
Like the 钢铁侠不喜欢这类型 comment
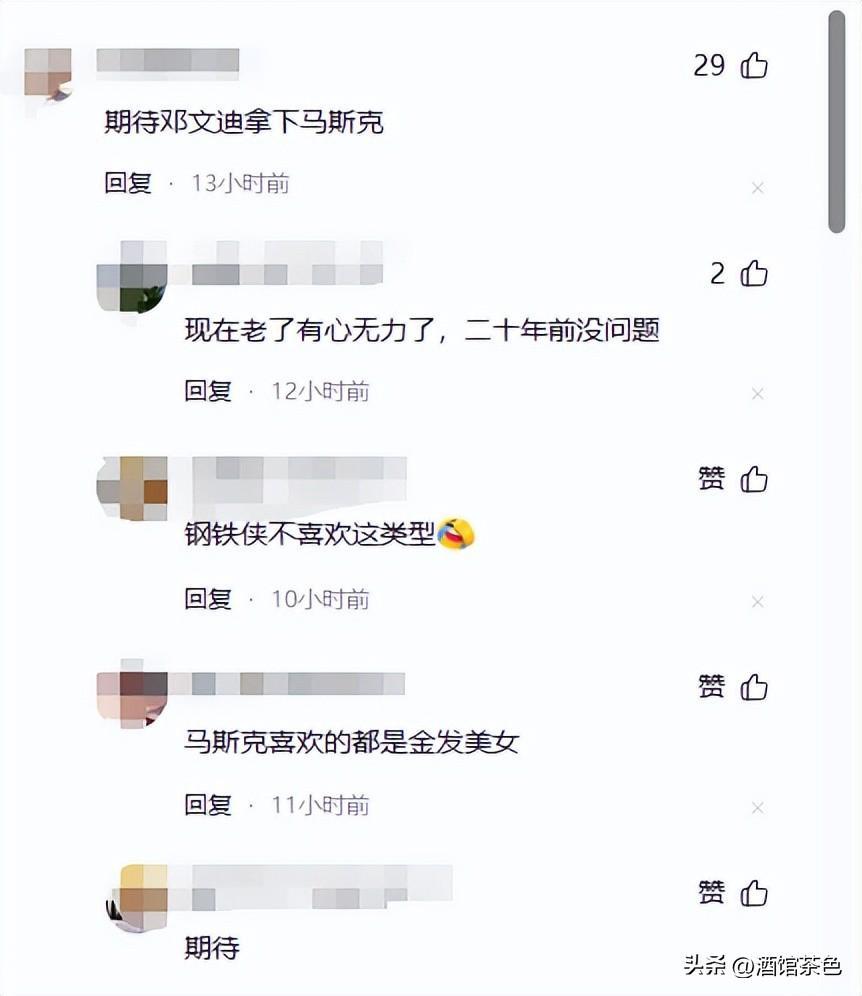[x=754, y=479]
